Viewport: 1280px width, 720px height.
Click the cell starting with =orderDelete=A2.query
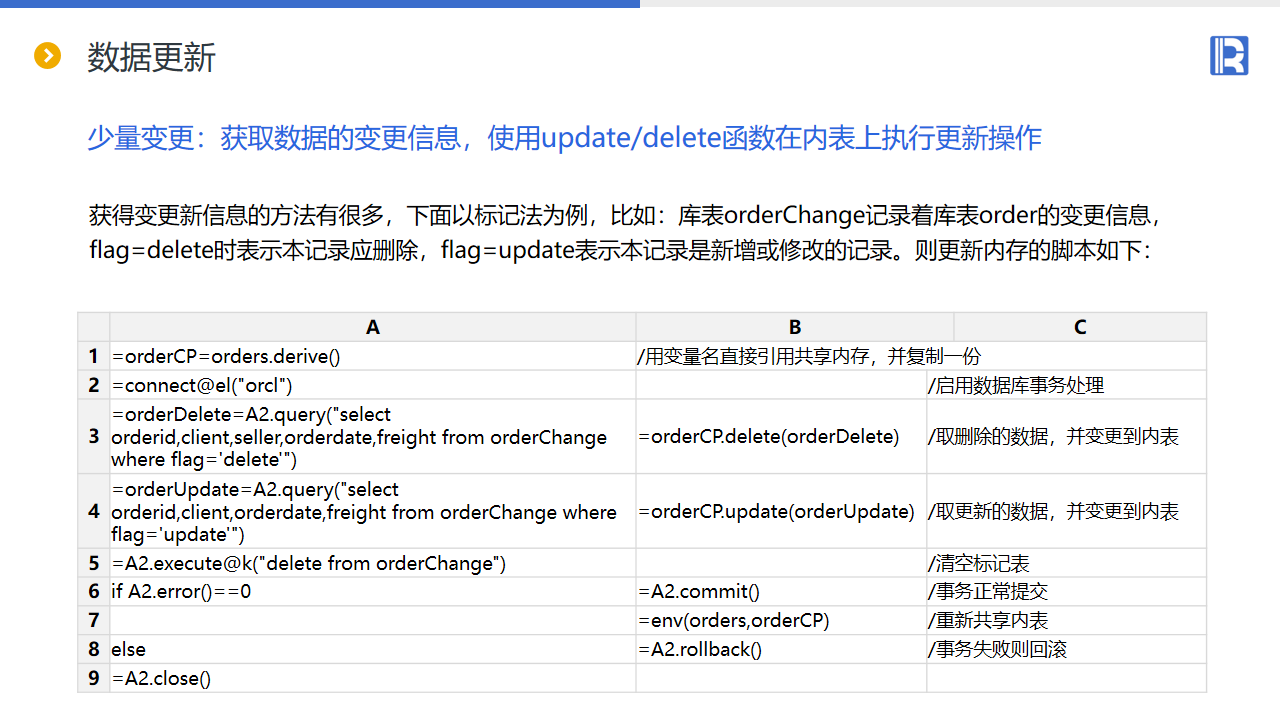pyautogui.click(x=373, y=437)
